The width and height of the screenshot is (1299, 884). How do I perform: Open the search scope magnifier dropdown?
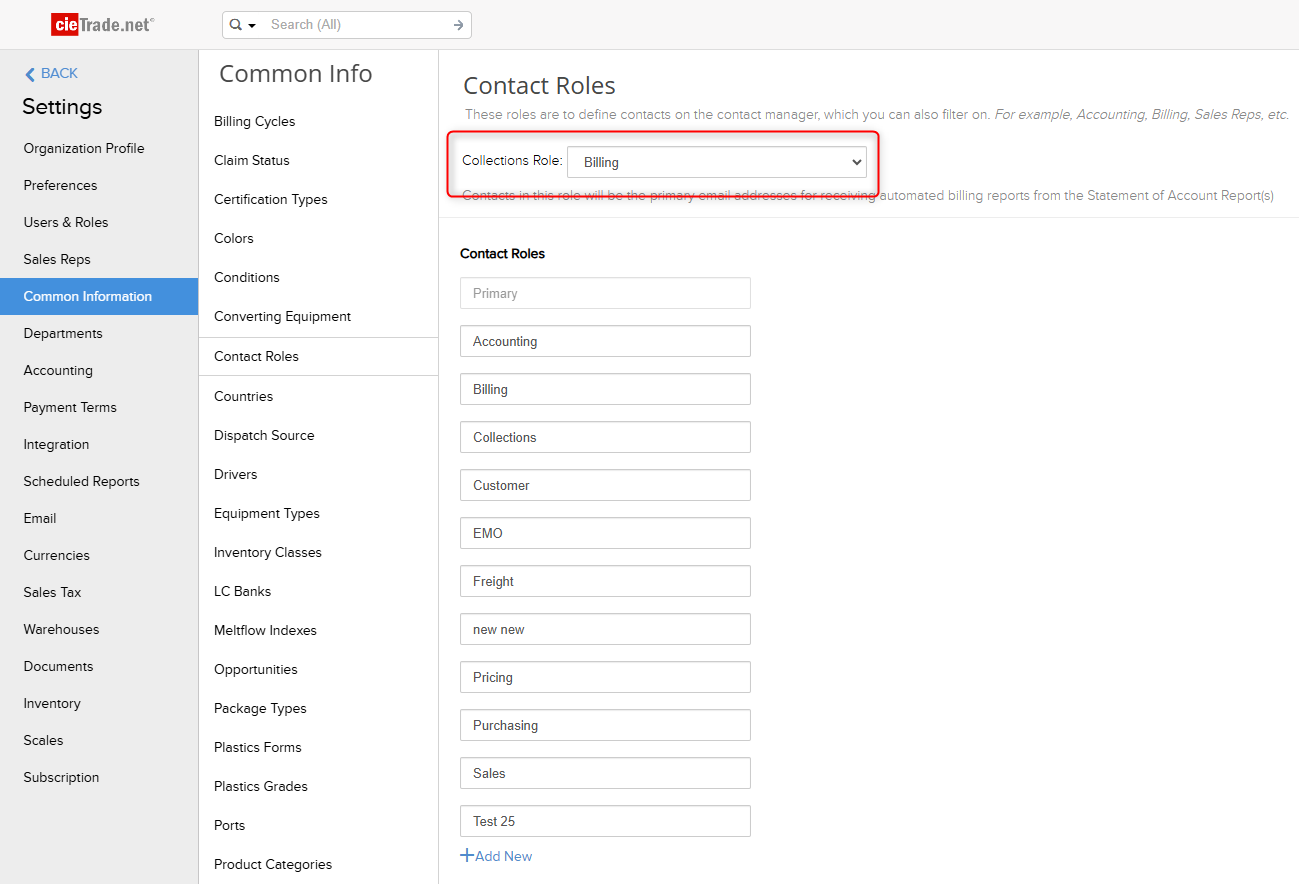coord(243,25)
